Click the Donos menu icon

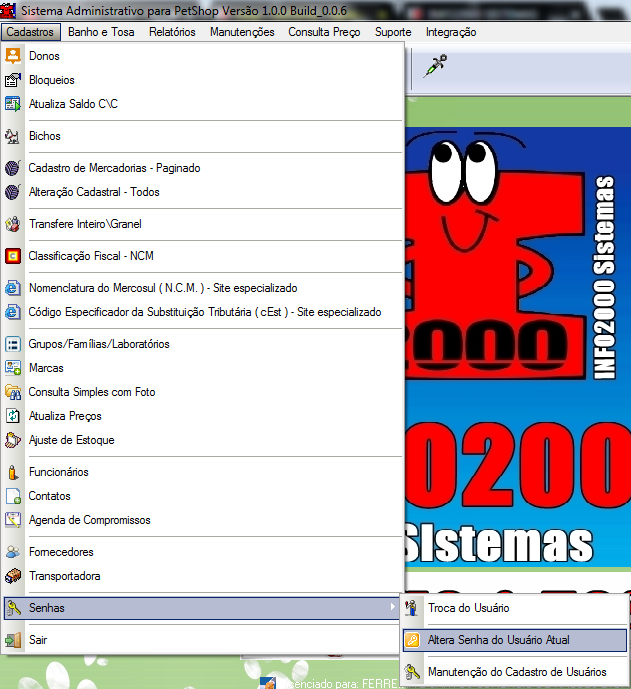pos(13,56)
